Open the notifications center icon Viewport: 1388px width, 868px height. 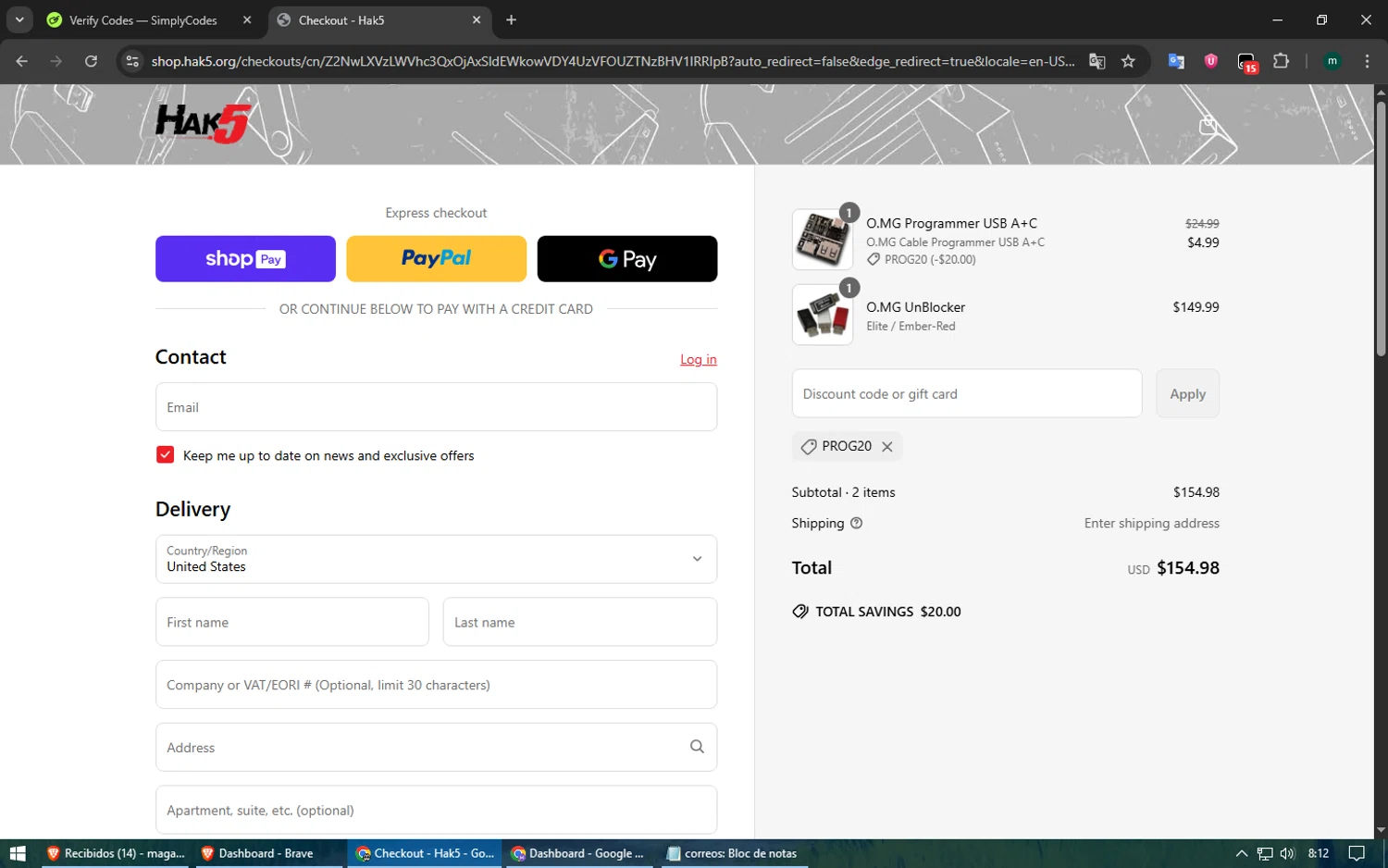tap(1357, 853)
